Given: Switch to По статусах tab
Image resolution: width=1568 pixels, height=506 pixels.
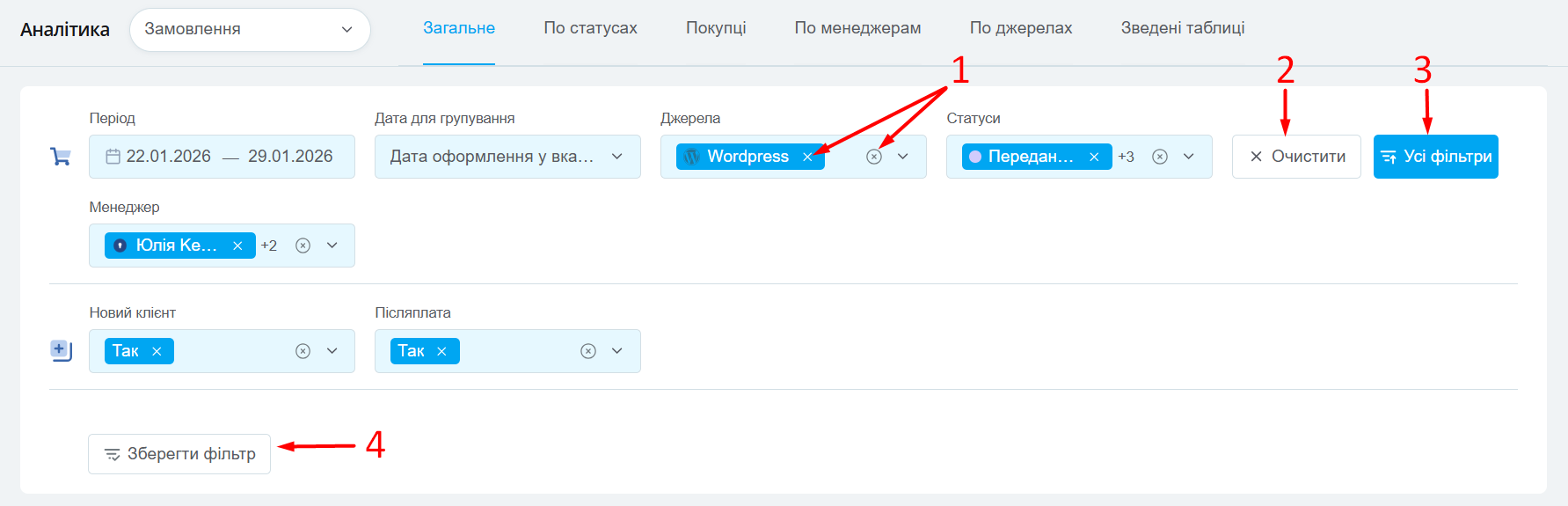Looking at the screenshot, I should pyautogui.click(x=590, y=28).
